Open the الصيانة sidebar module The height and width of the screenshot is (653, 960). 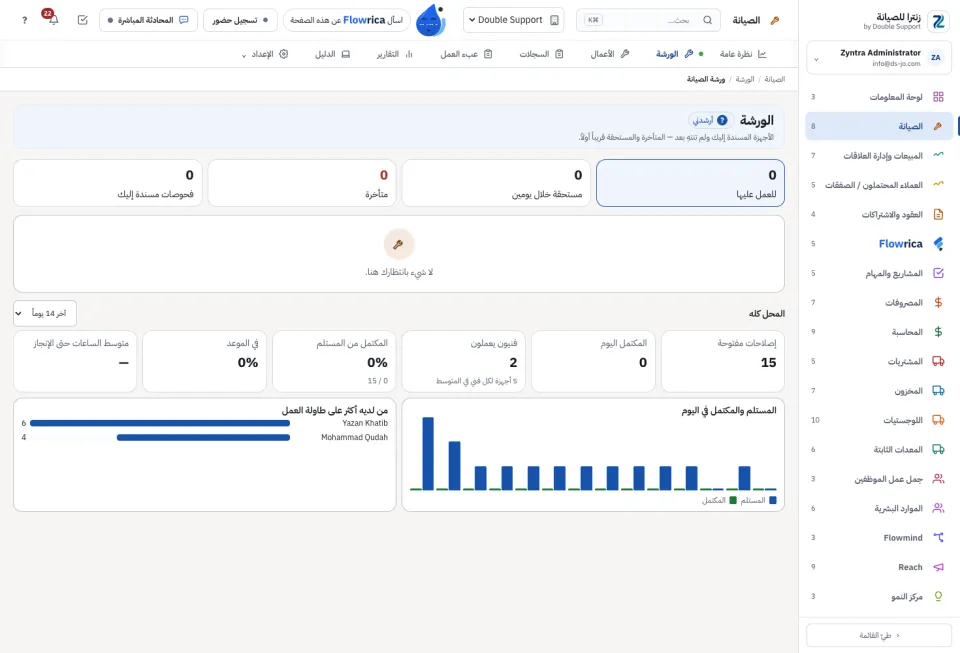coord(879,126)
